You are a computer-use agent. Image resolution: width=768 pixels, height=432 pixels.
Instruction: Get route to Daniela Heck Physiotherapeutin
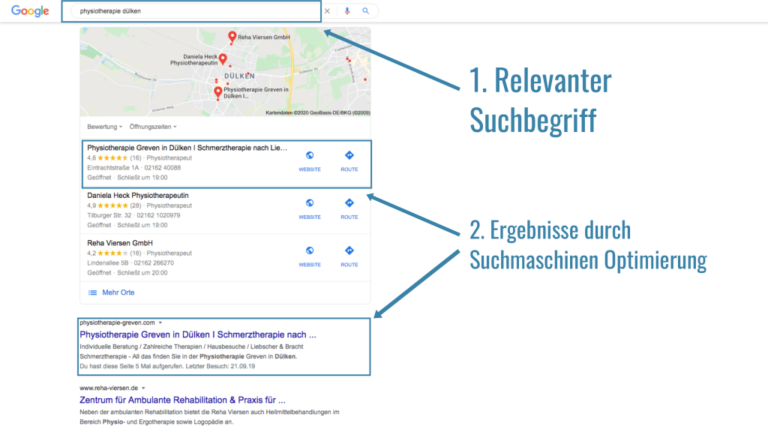349,209
